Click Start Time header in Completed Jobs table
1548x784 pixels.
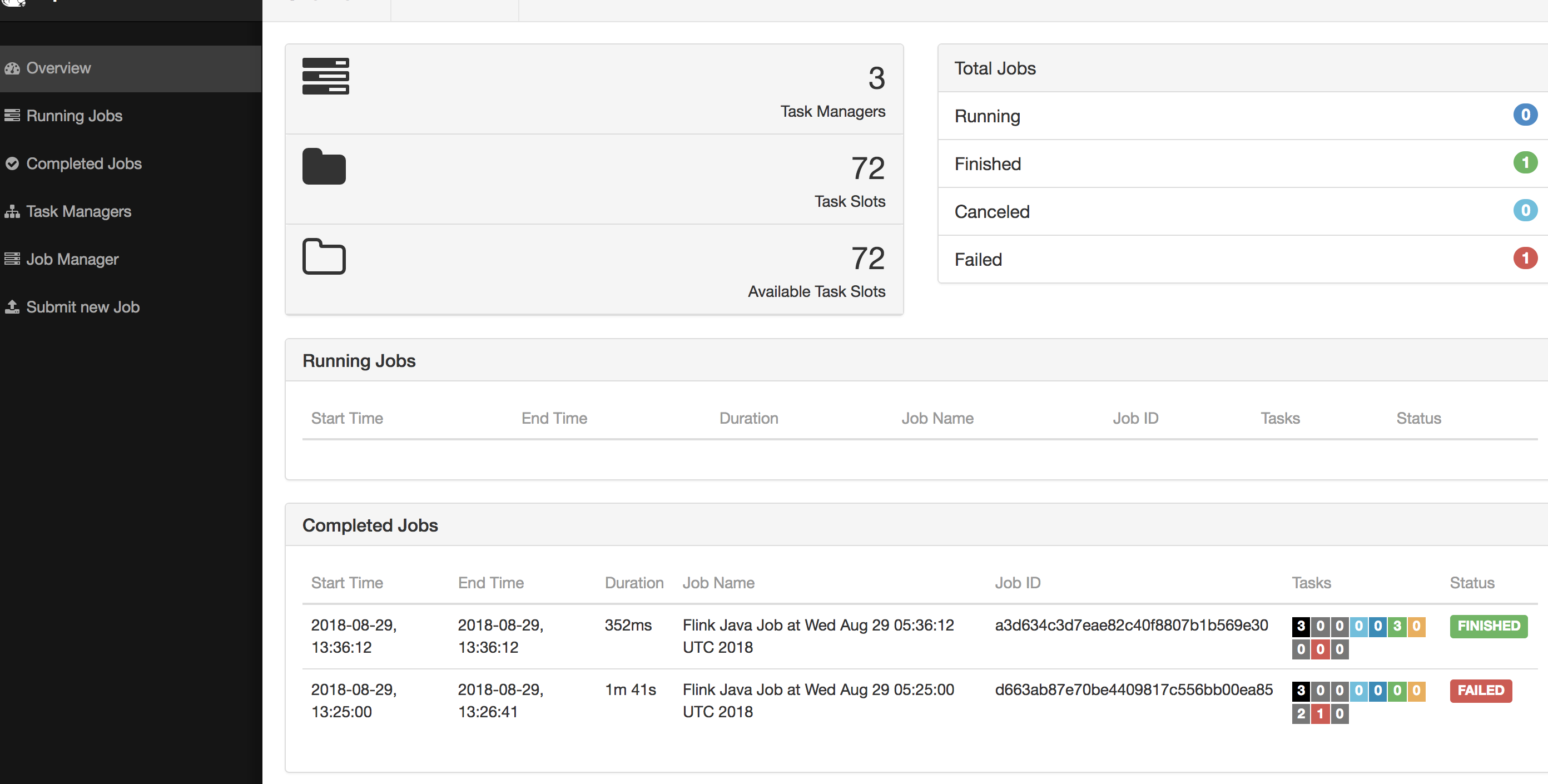coord(347,583)
